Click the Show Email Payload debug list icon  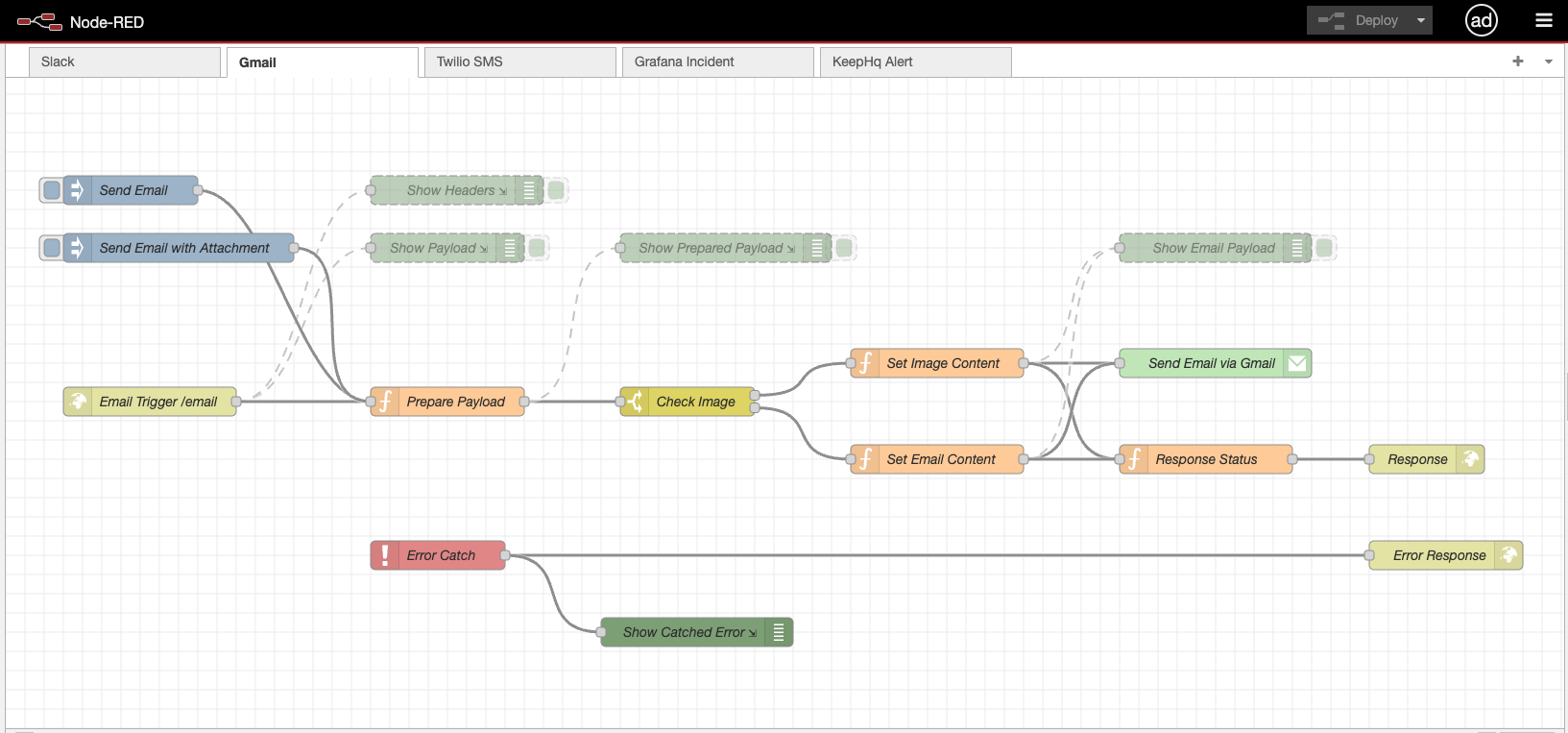(x=1297, y=248)
